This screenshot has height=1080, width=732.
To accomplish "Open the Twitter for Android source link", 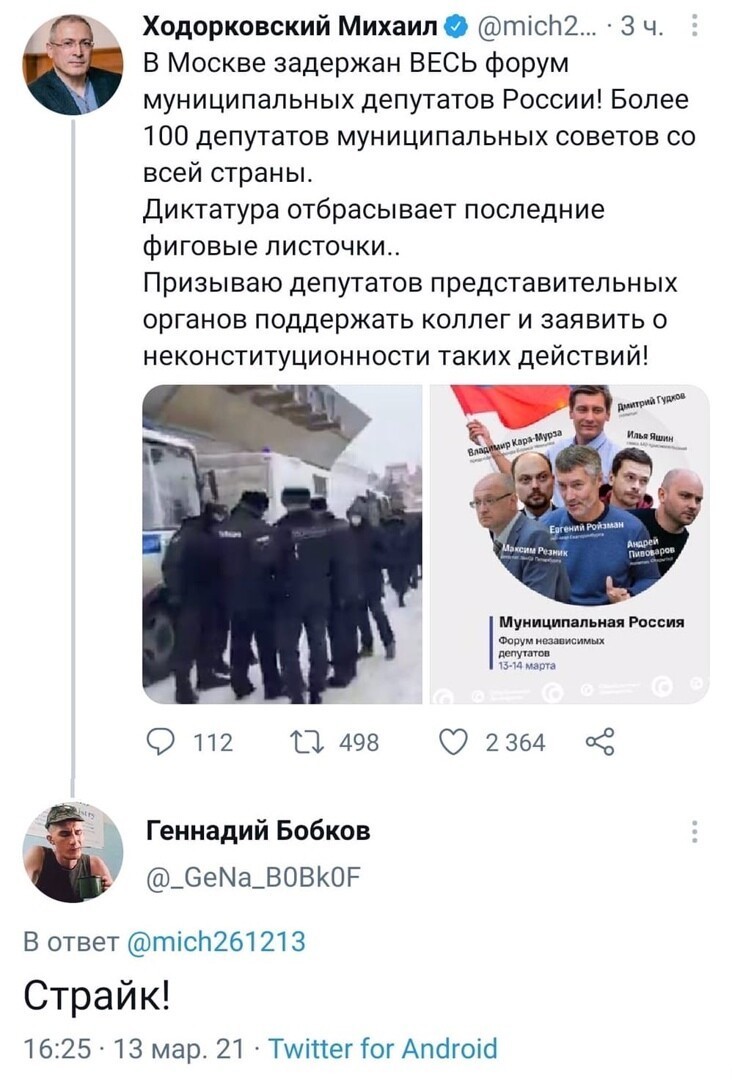I will tap(383, 1048).
